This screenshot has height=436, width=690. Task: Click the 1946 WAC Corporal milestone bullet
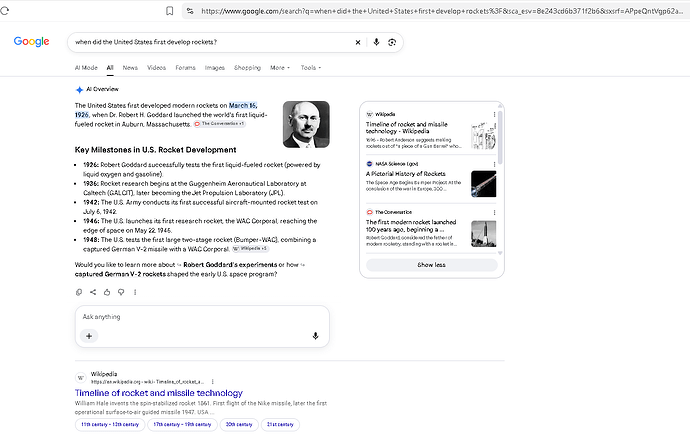click(x=200, y=226)
